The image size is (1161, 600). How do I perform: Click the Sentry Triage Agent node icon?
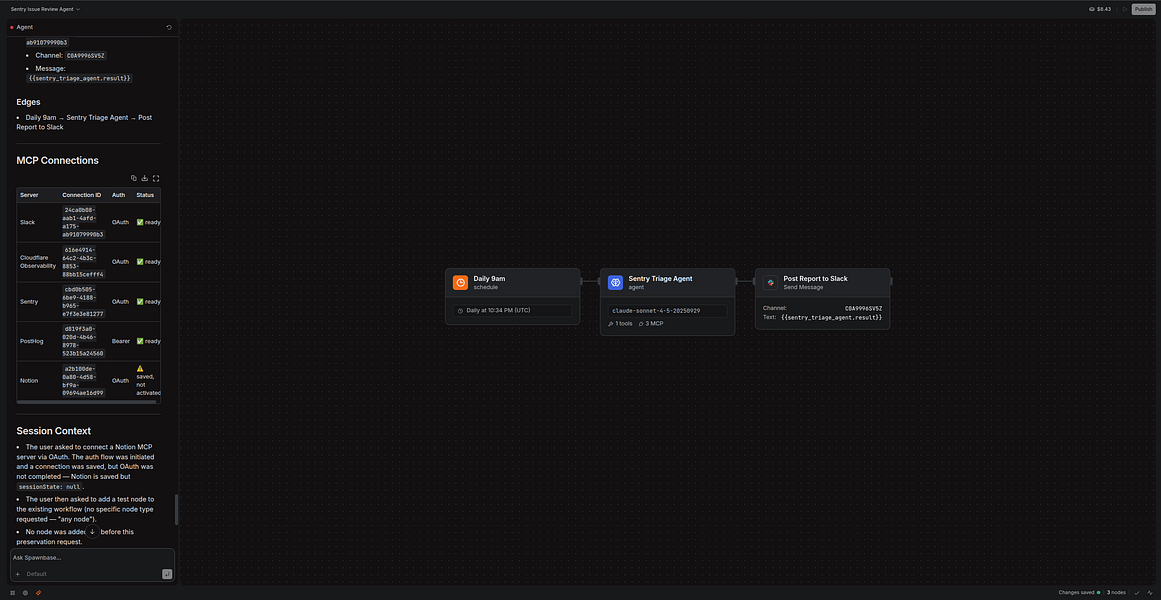[615, 282]
